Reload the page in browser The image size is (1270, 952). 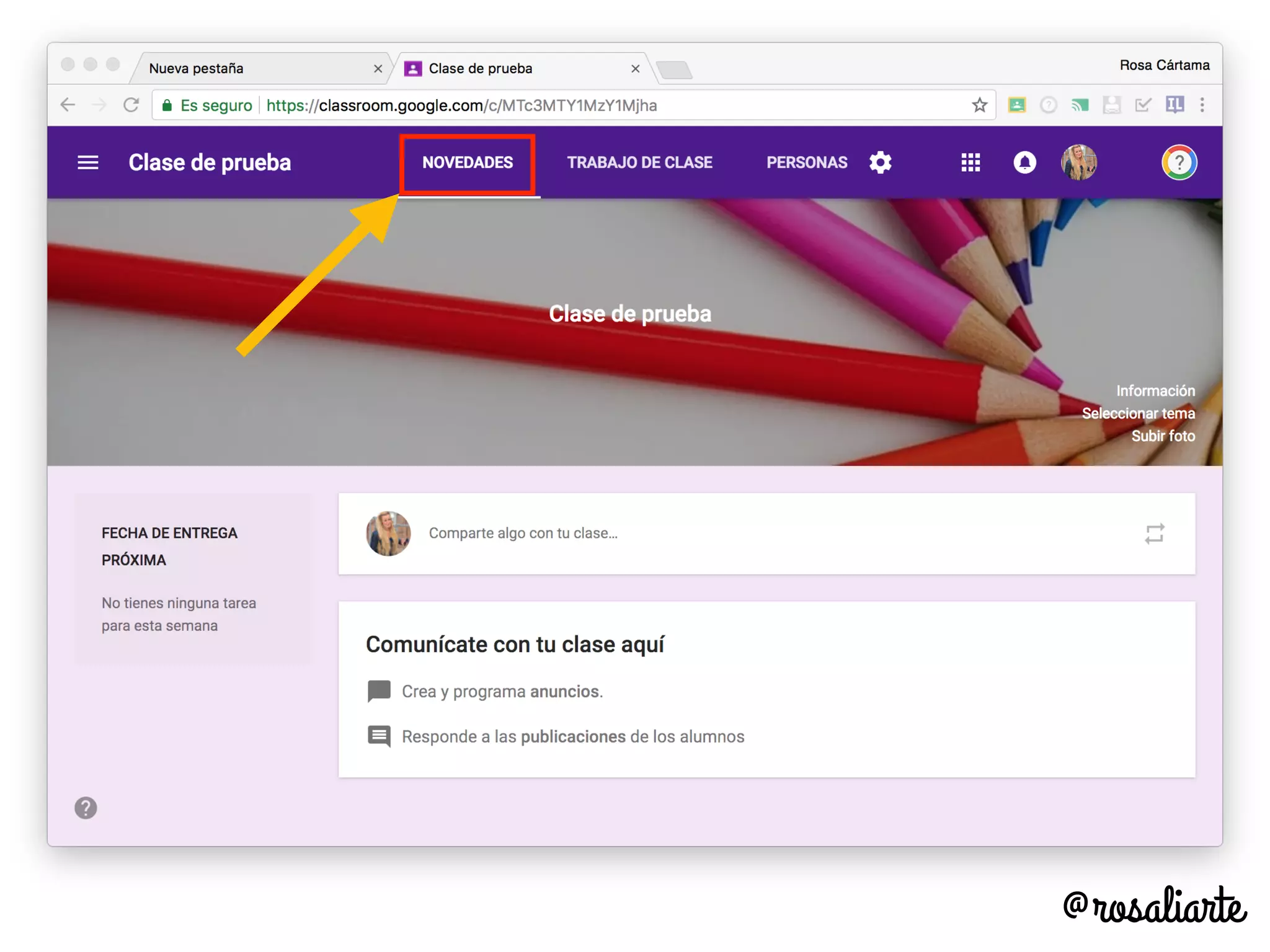[x=131, y=105]
